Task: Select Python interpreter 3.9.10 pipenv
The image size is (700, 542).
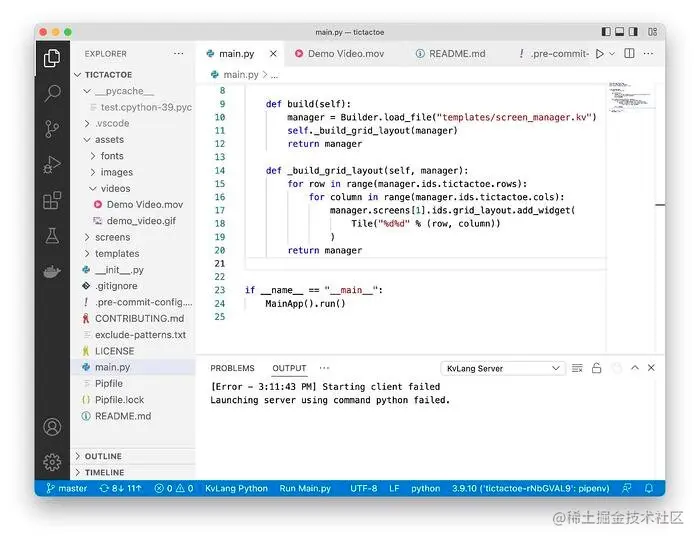Action: coord(530,488)
